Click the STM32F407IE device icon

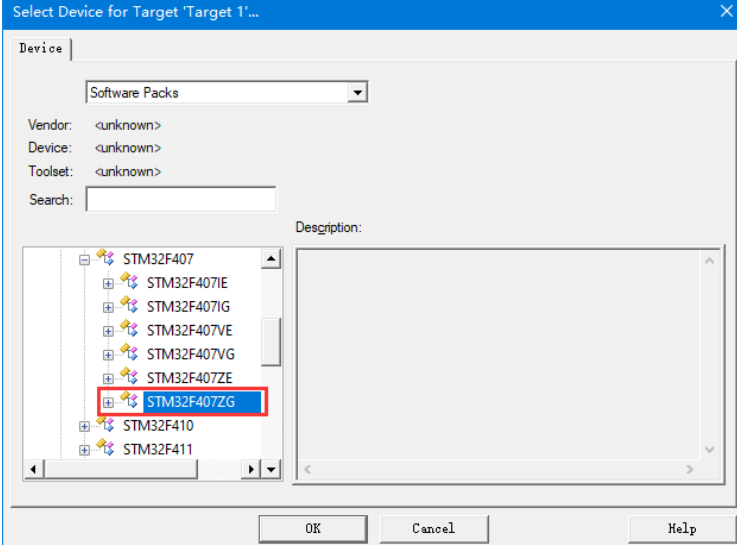coord(129,281)
